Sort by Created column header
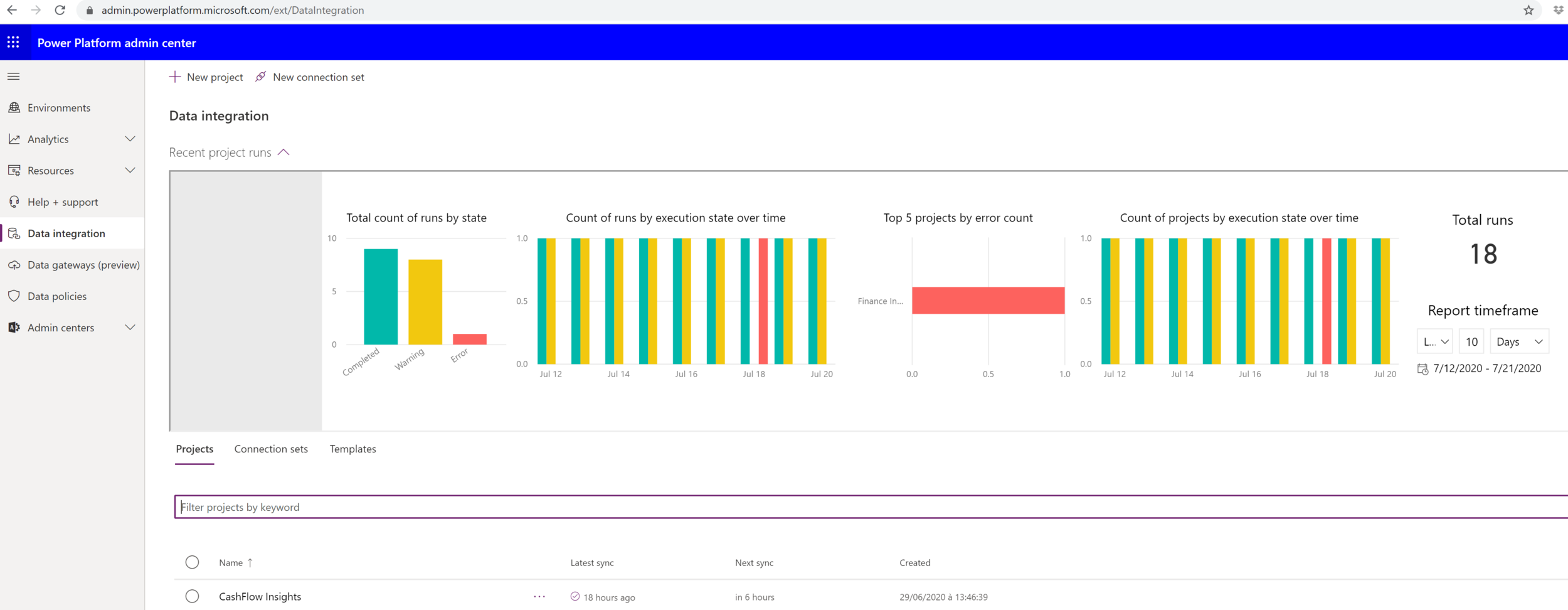 pyautogui.click(x=914, y=563)
